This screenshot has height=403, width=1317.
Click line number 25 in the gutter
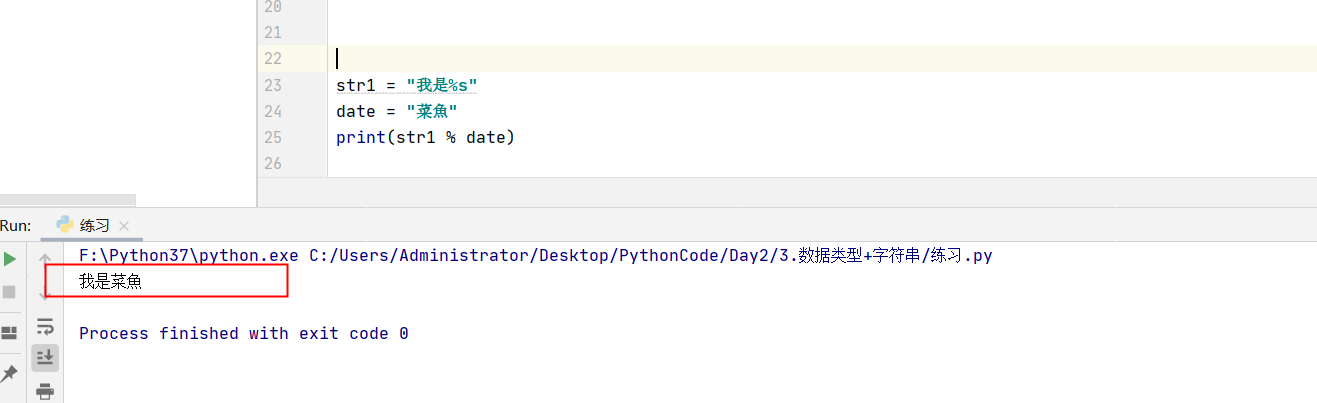(273, 137)
